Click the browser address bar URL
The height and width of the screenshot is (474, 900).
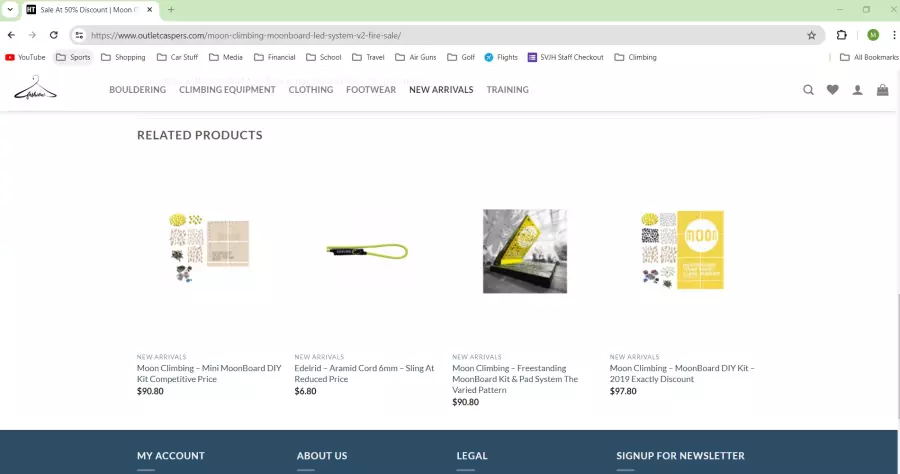[x=246, y=36]
